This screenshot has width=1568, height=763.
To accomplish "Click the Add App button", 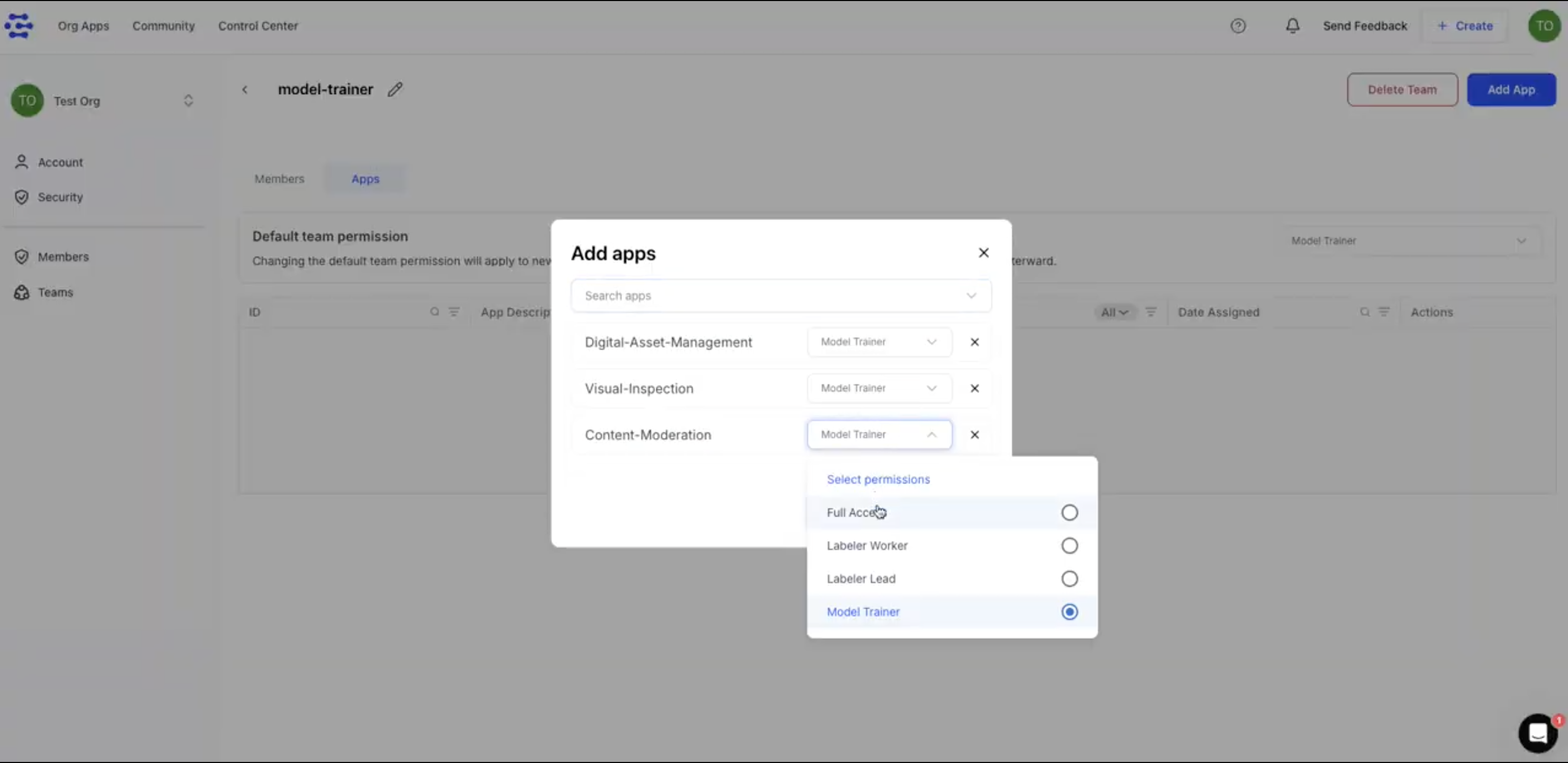I will click(1511, 89).
